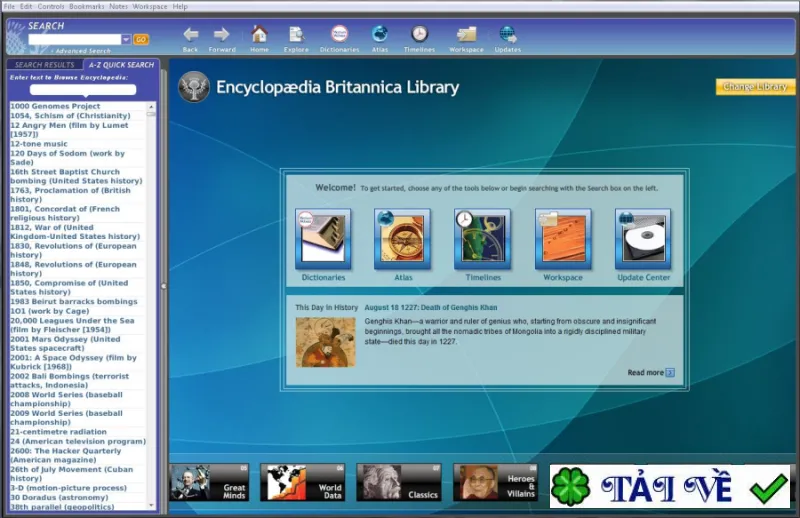
Task: Collapse the side panel with divider handle
Action: coord(163,286)
